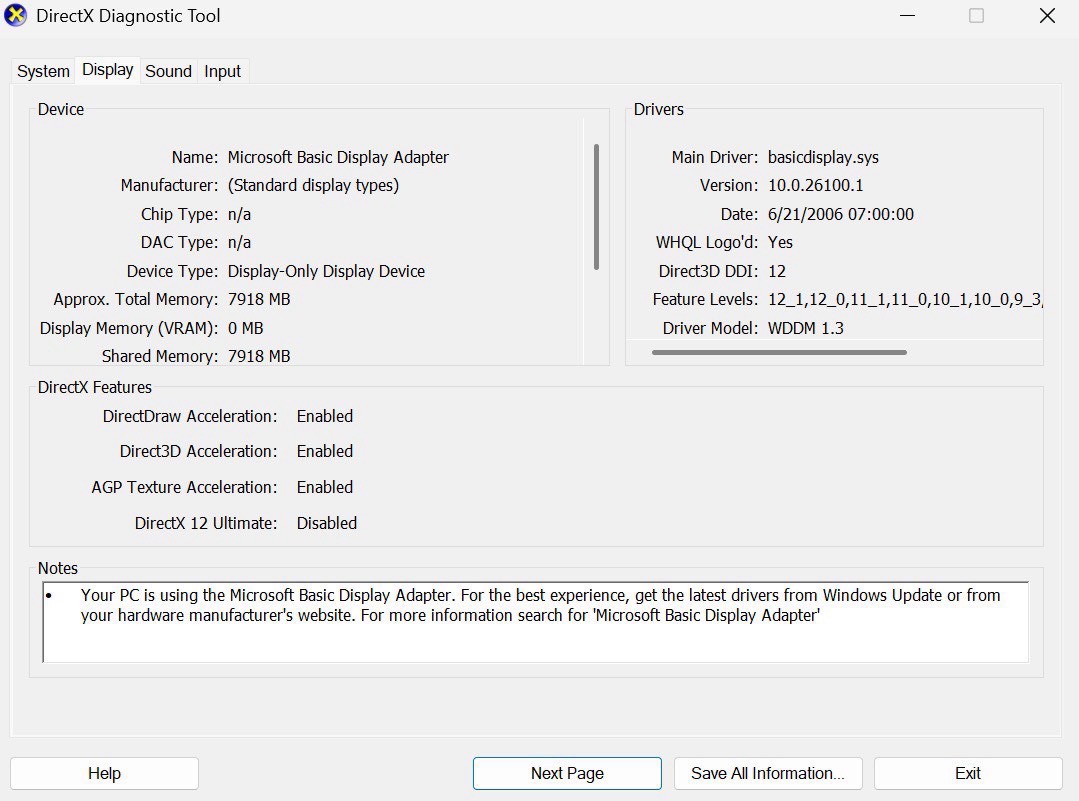Click the basicdisplay.sys main driver value

[823, 157]
